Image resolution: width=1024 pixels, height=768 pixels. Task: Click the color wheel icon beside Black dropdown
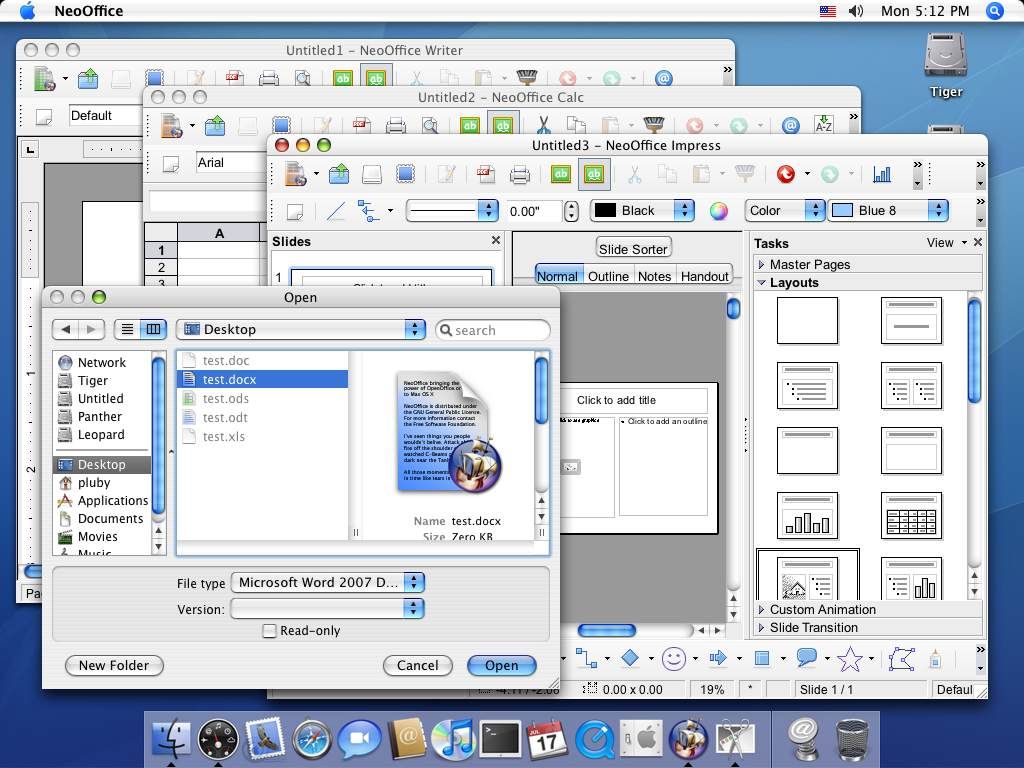(718, 211)
